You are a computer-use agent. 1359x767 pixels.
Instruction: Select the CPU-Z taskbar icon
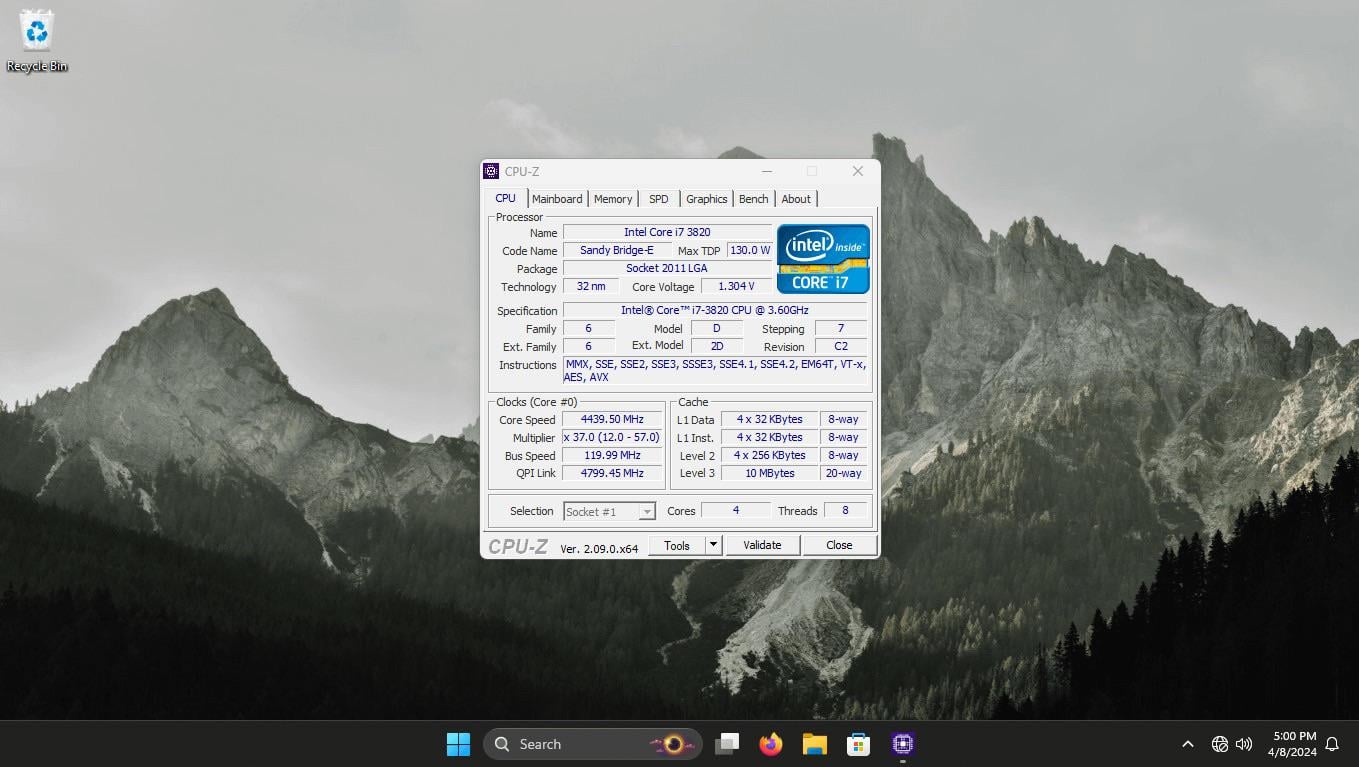click(902, 744)
